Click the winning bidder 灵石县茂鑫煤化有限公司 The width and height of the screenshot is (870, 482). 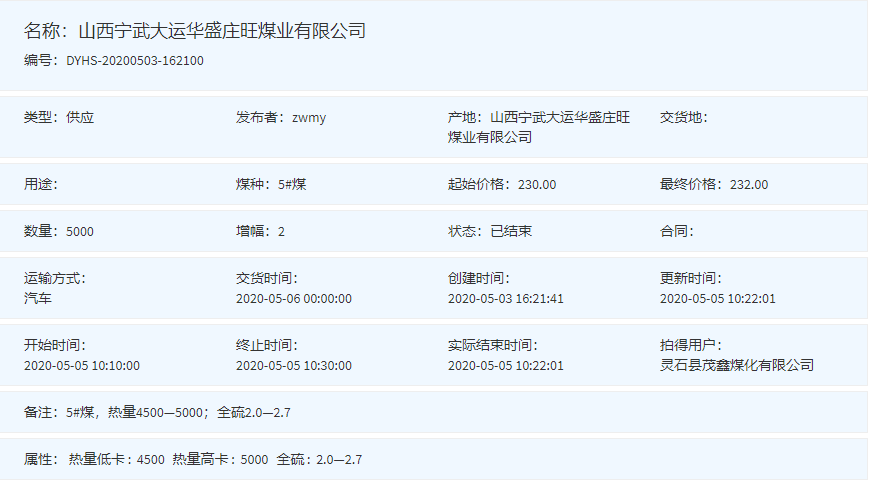click(x=737, y=365)
